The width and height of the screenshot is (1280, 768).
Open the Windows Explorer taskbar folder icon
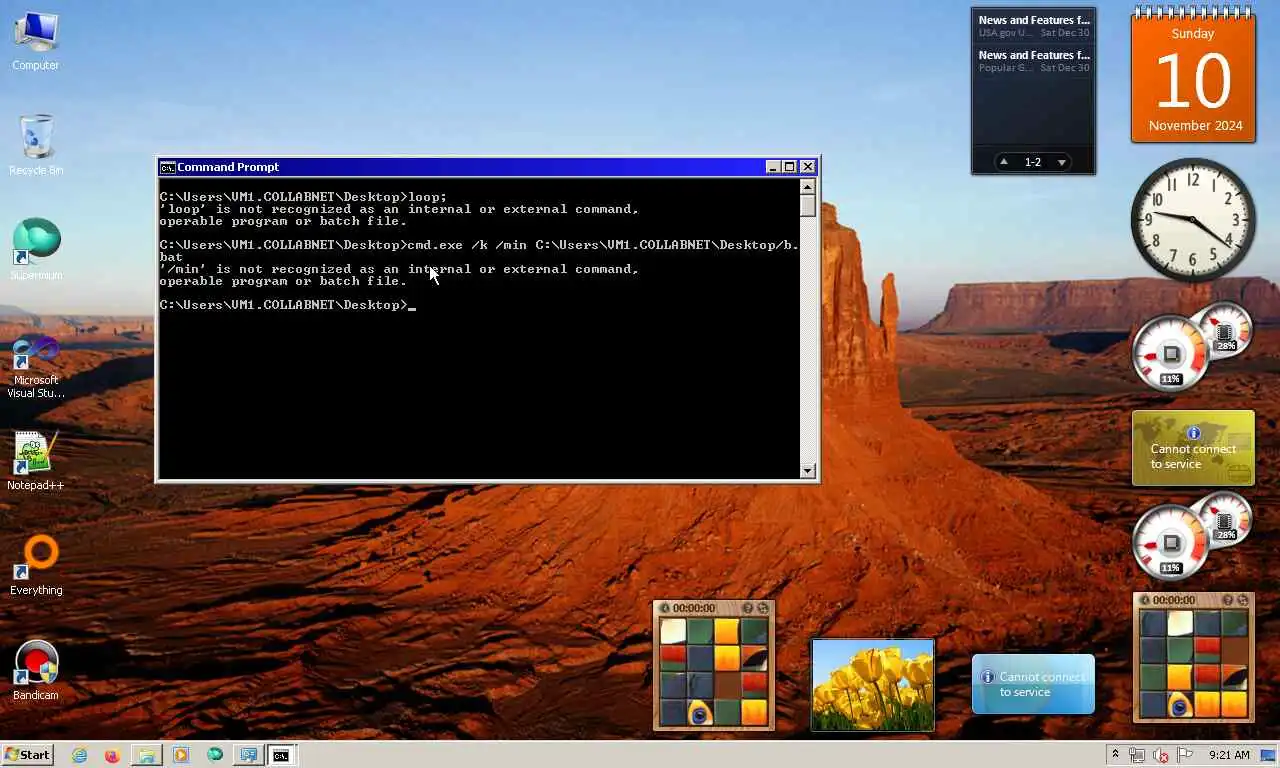146,755
